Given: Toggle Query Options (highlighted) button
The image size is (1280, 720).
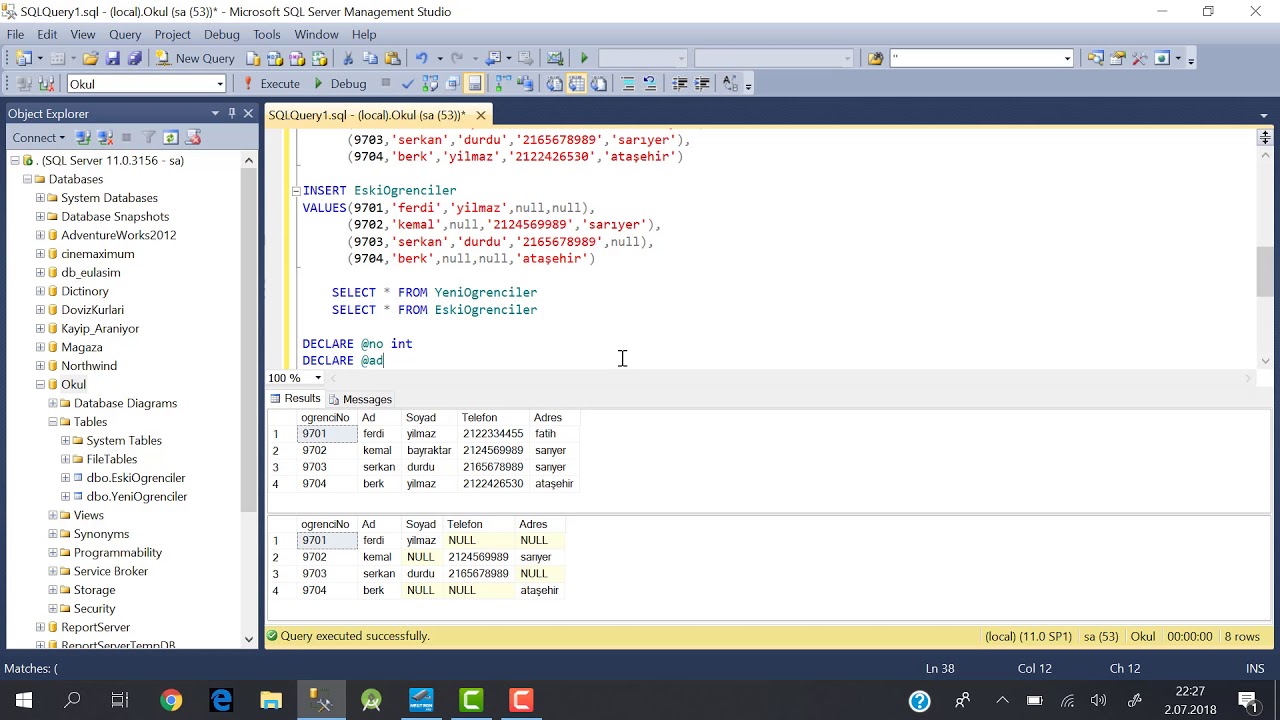Looking at the screenshot, I should coord(473,84).
